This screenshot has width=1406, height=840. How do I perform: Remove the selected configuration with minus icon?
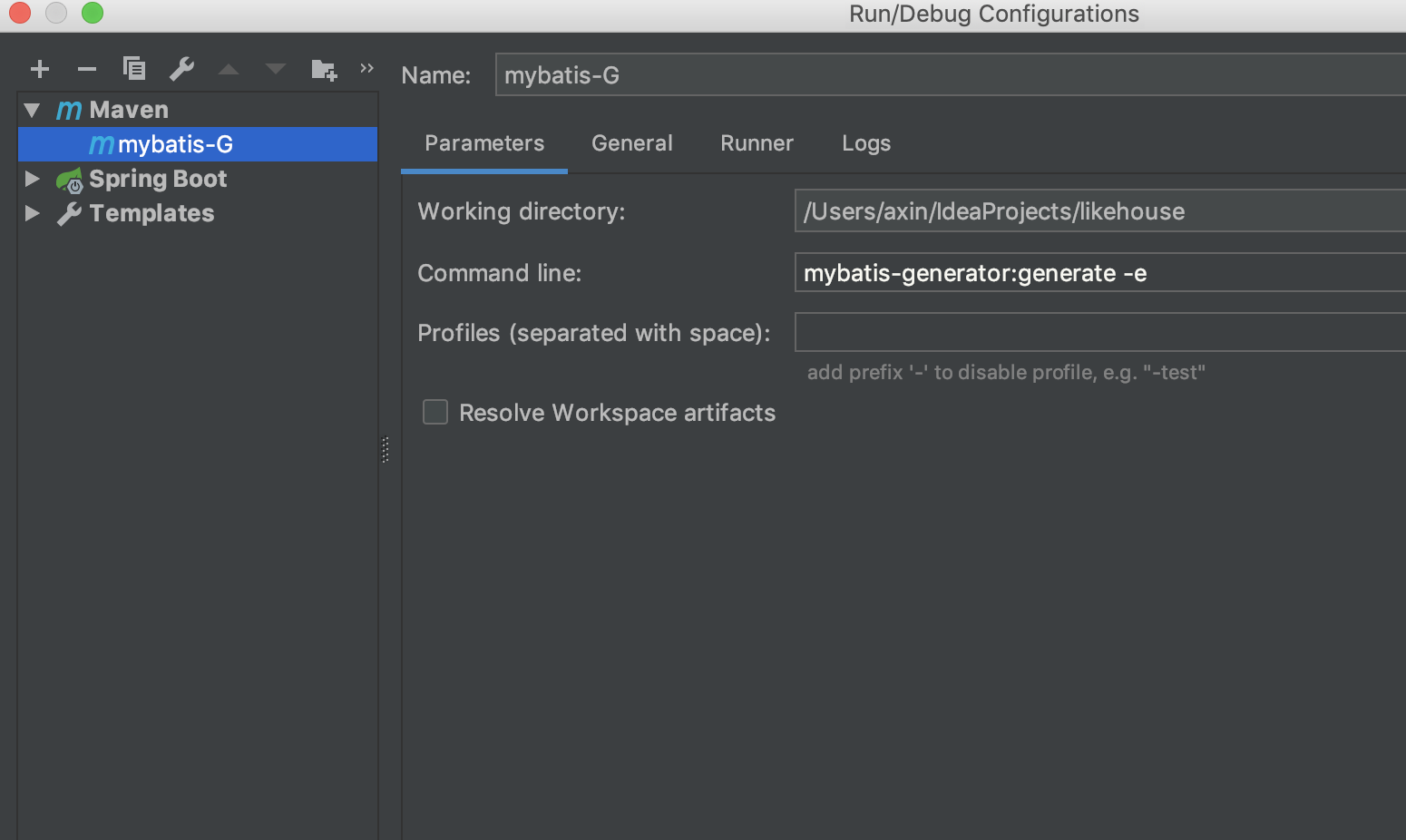(87, 69)
